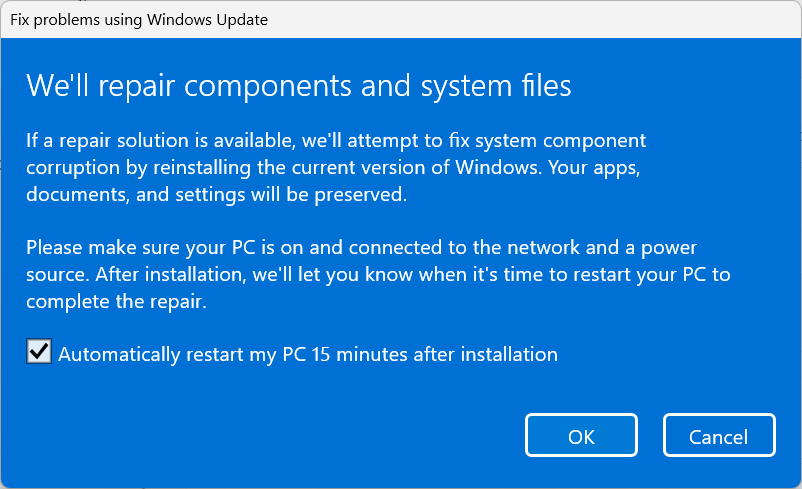Dismiss the repair dialog with Cancel
This screenshot has width=802, height=489.
pyautogui.click(x=719, y=437)
